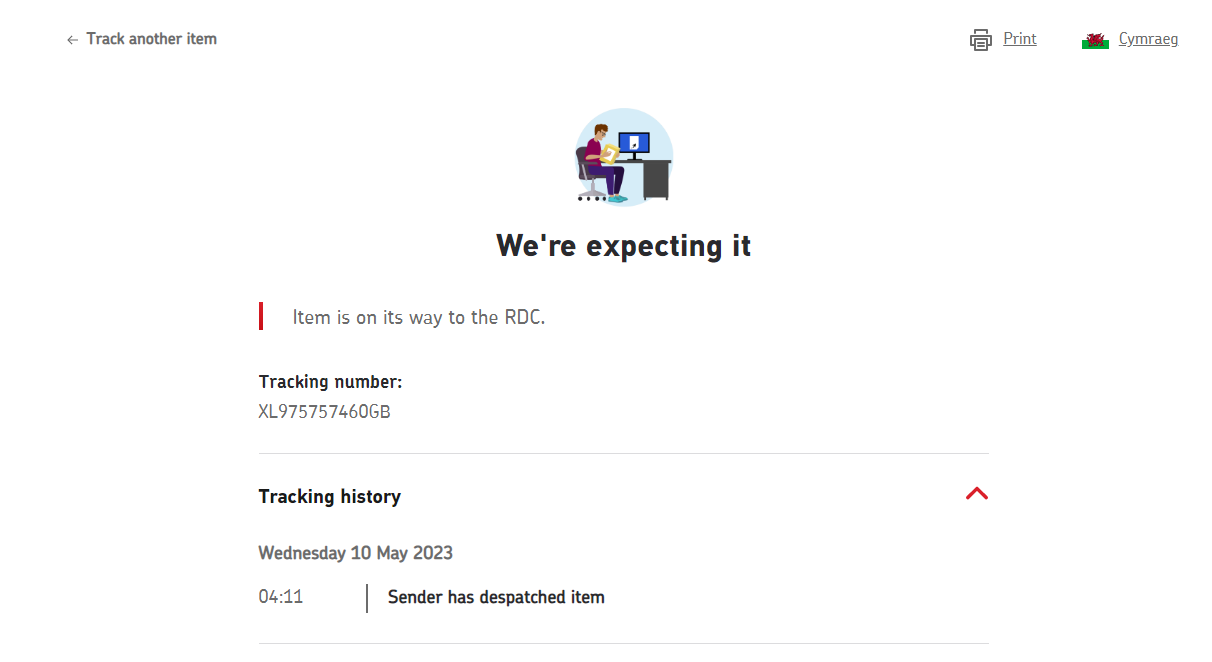The width and height of the screenshot is (1212, 662).
Task: Select tracking number XL975757460GB
Action: pyautogui.click(x=324, y=411)
